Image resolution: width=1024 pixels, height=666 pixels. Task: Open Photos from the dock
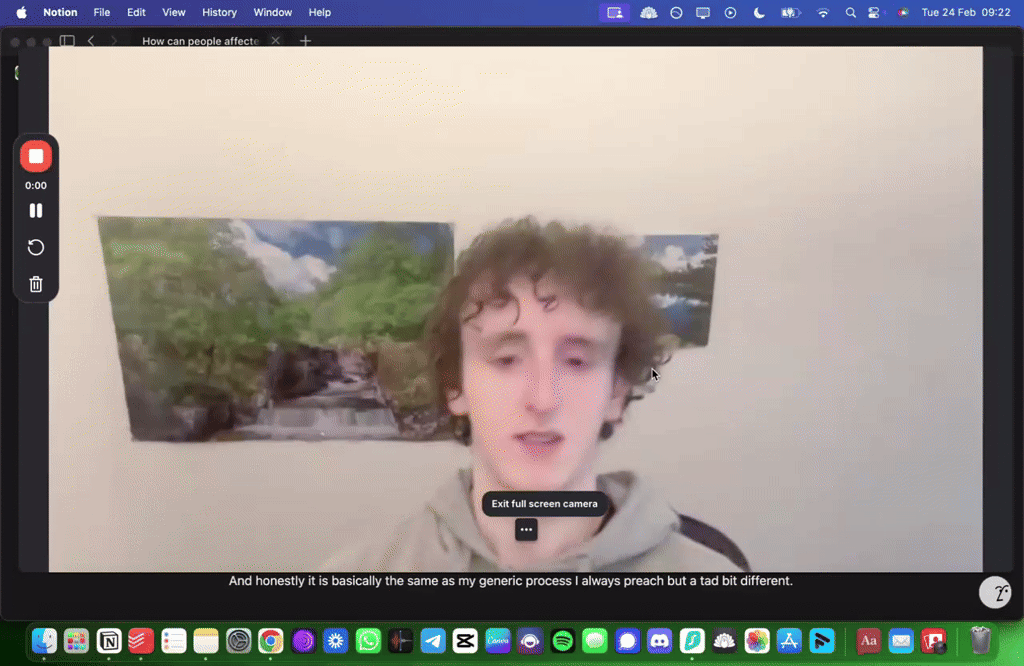click(757, 641)
